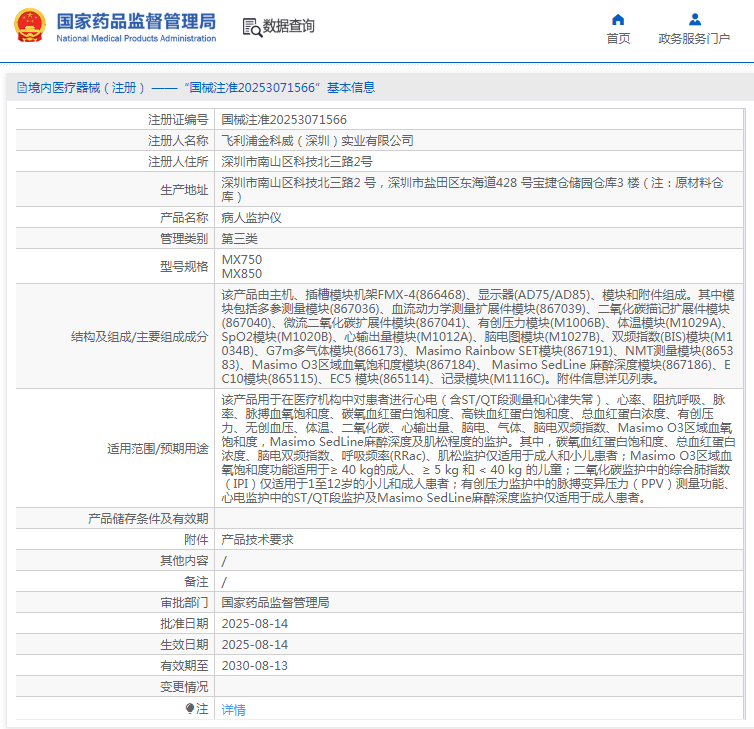The width and height of the screenshot is (754, 729).
Task: Go to 首页 via home icon
Action: click(618, 19)
